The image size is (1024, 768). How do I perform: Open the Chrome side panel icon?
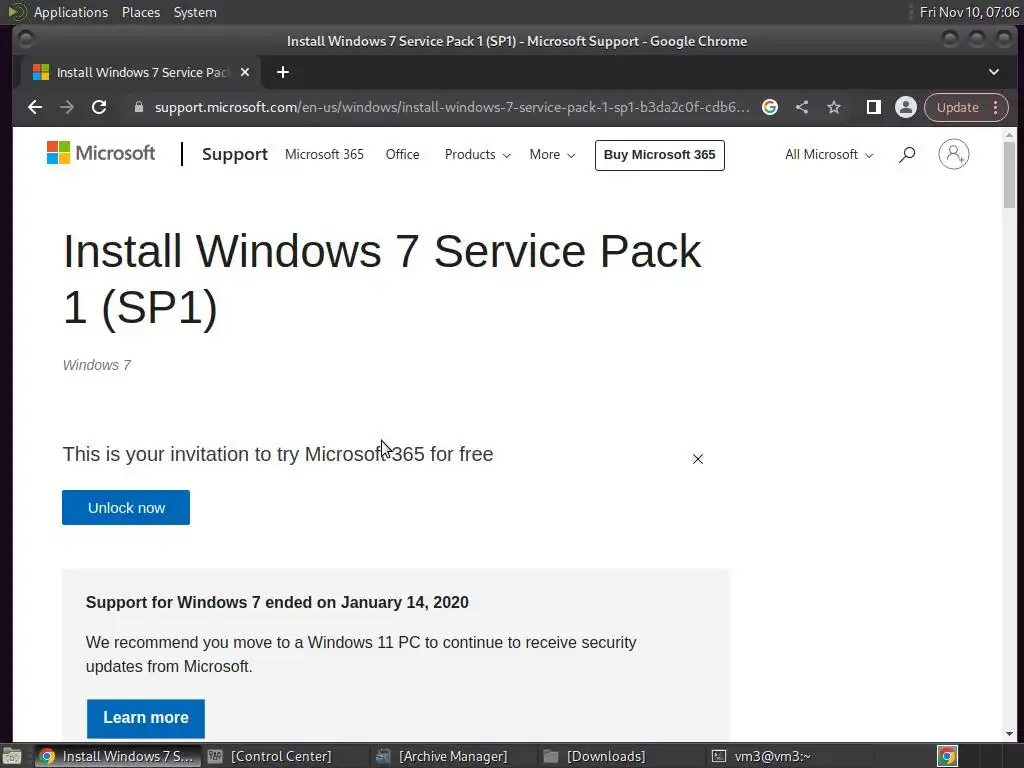coord(873,107)
